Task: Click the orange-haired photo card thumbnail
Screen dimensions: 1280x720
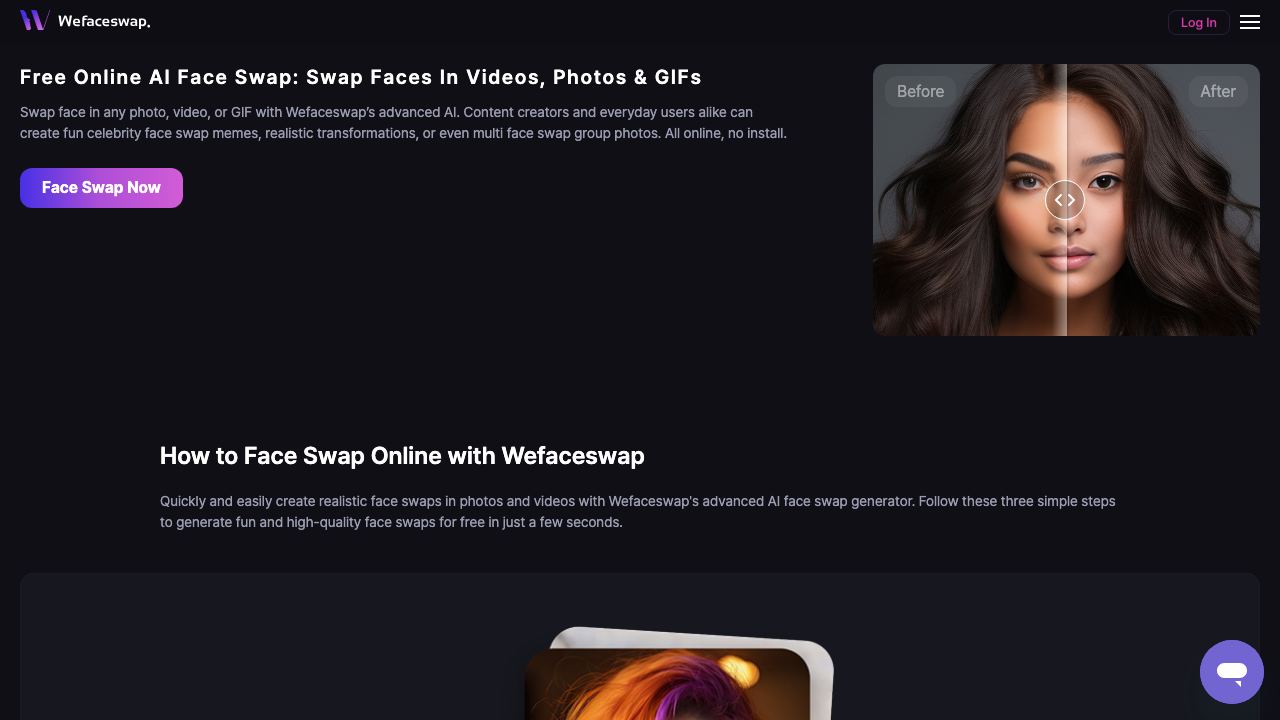Action: (x=668, y=684)
